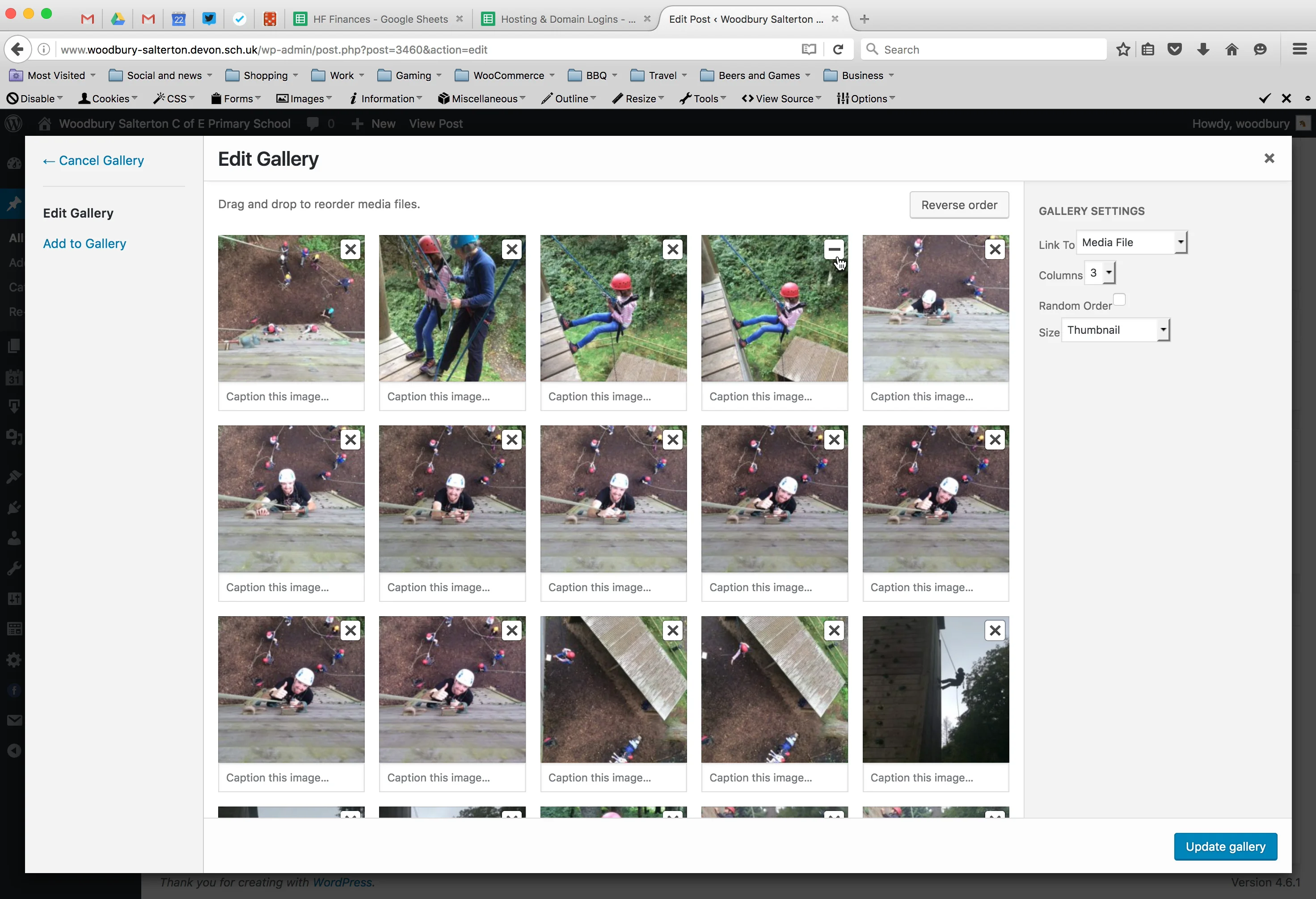Screen dimensions: 1316x899
Task: Click the URL address bar
Action: (x=425, y=49)
